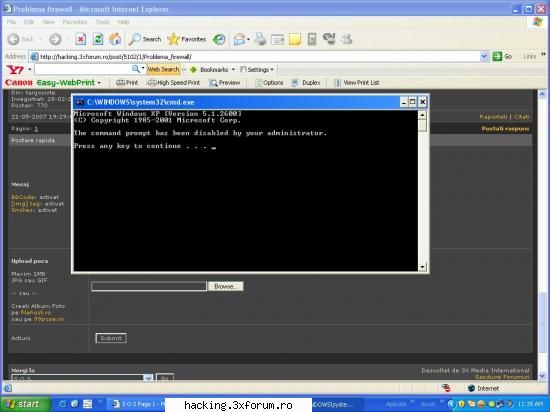
Task: Open the 99poze.ro link
Action: [x=49, y=319]
